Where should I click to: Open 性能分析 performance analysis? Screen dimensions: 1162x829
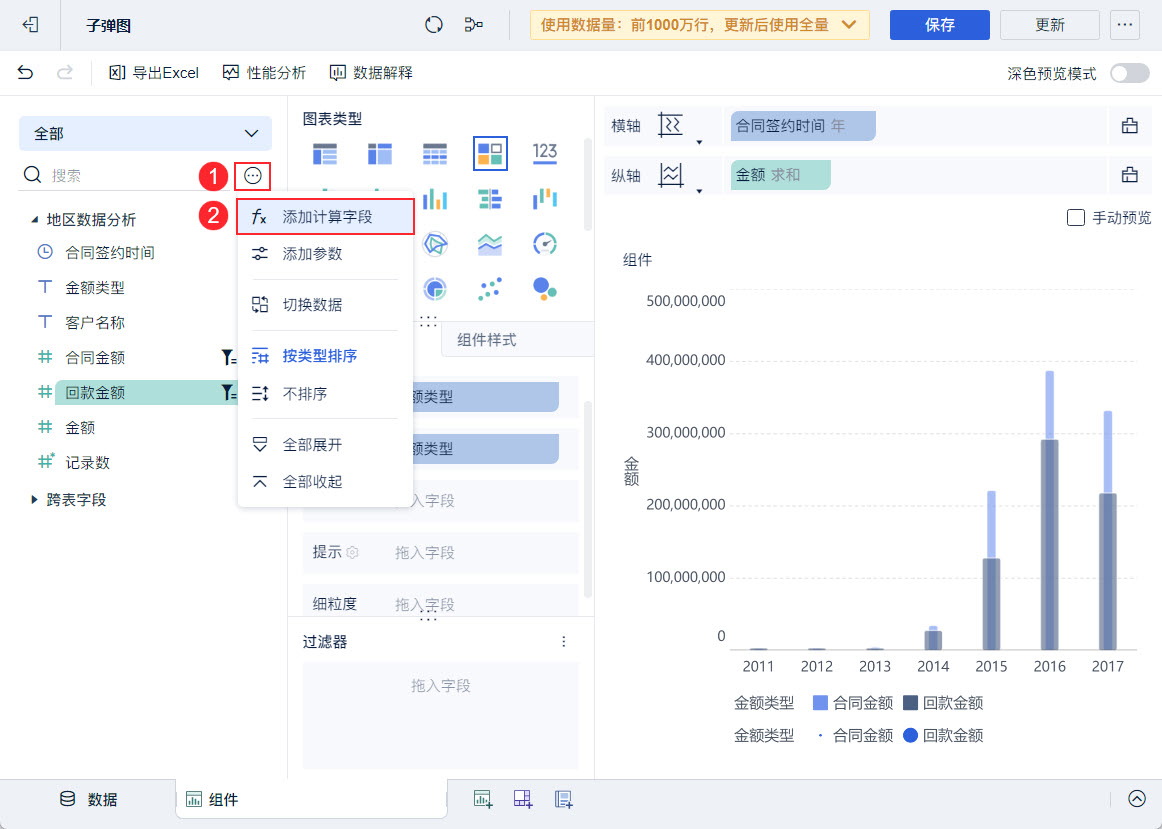(x=265, y=73)
